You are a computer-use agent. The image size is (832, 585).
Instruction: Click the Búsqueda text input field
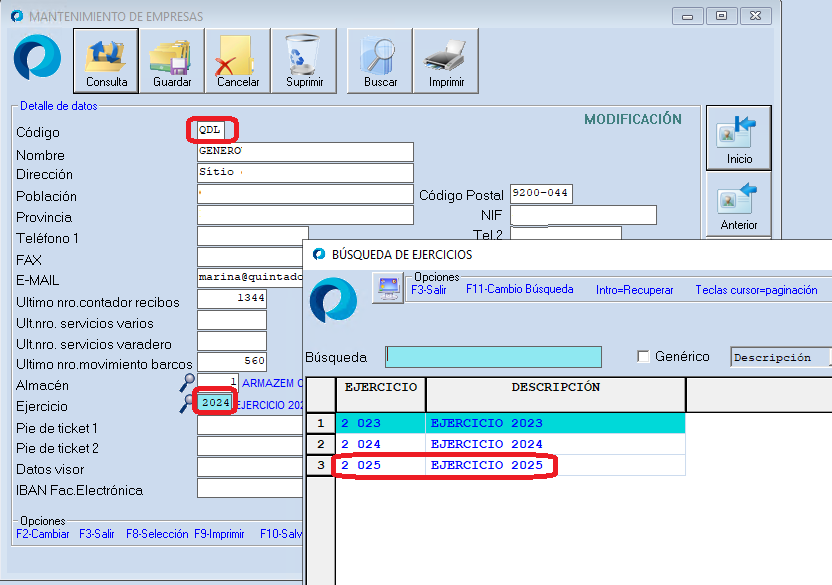tap(493, 357)
